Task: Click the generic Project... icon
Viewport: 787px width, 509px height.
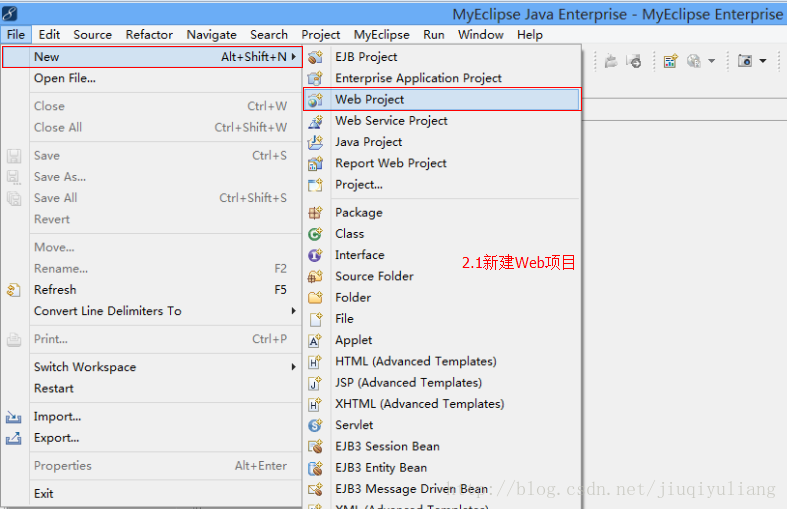Action: click(x=315, y=185)
